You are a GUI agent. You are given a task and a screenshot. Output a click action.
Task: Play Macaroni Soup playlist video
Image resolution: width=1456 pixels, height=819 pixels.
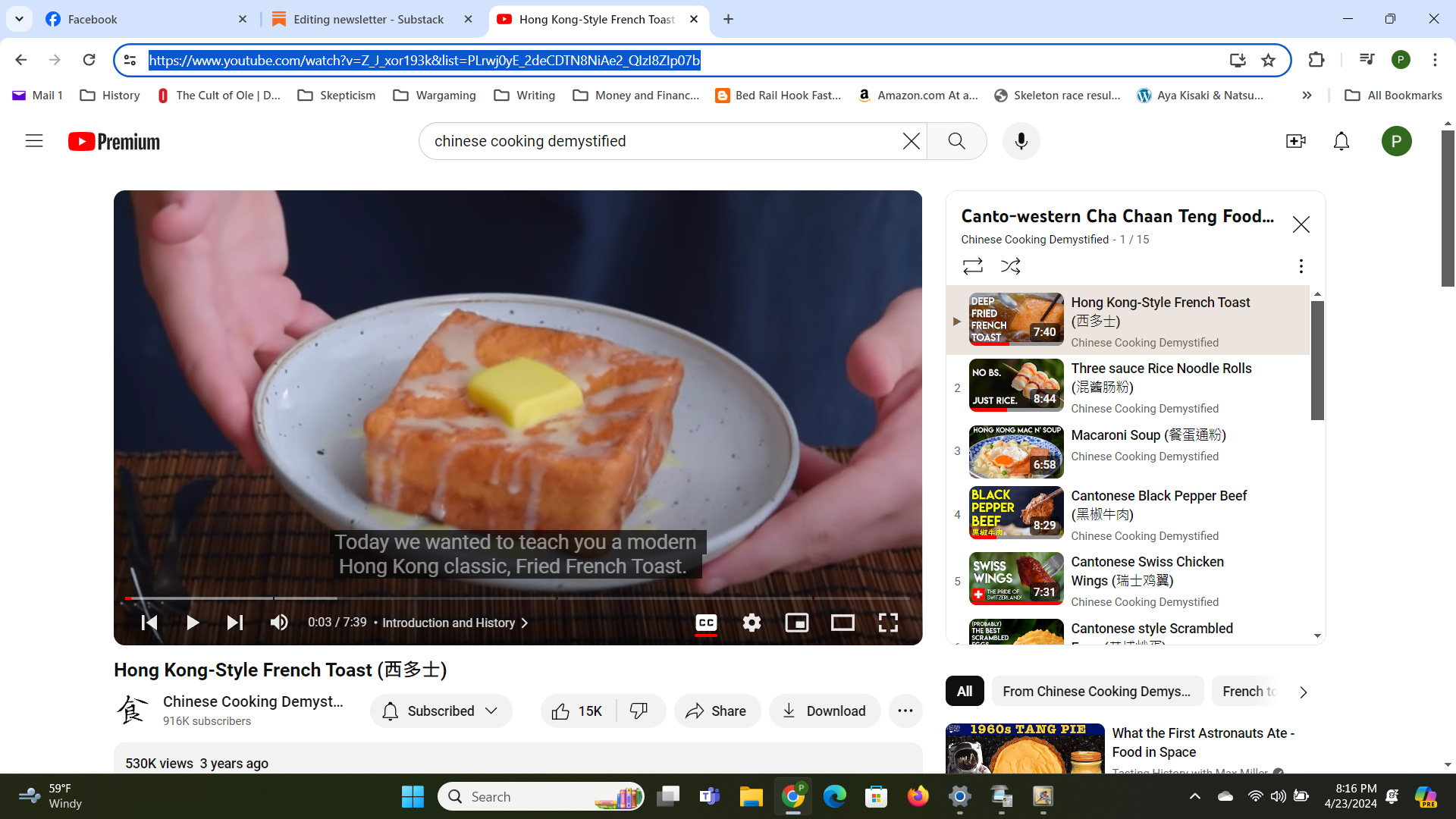tap(1128, 451)
